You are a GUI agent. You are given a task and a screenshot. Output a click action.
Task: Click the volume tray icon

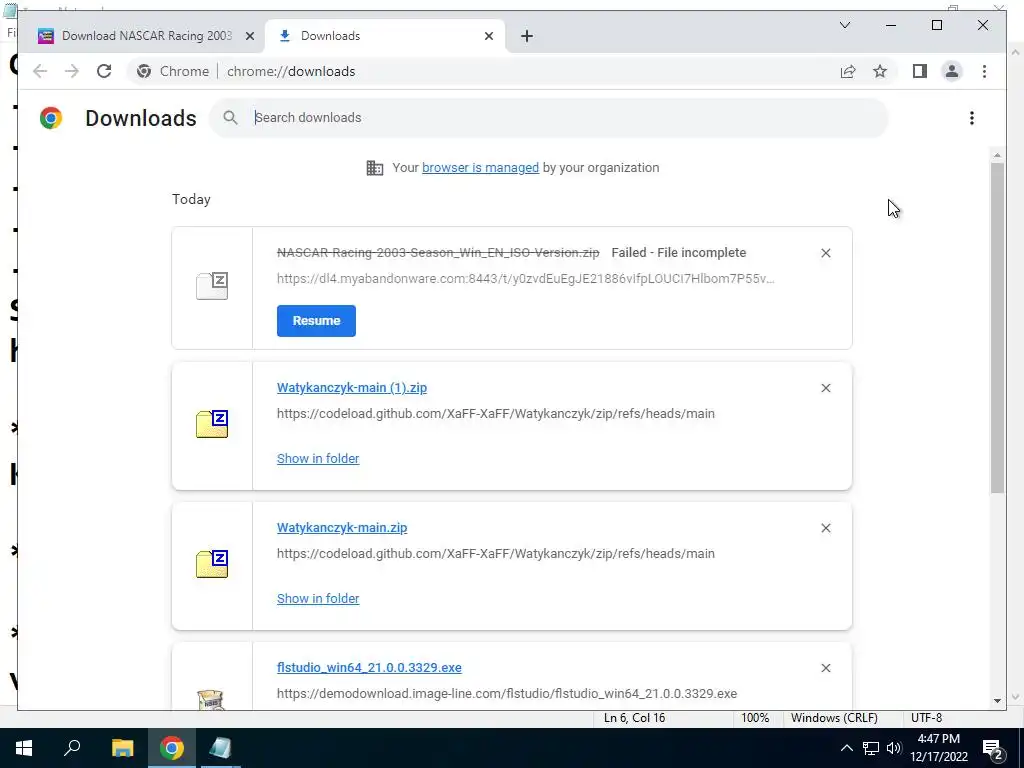894,748
